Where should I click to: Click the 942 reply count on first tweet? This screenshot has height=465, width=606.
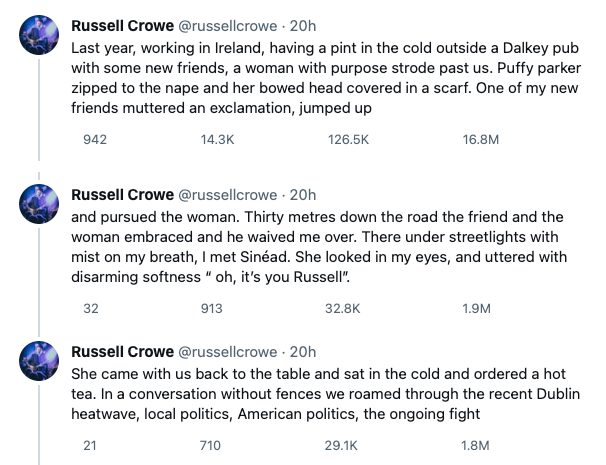click(94, 141)
